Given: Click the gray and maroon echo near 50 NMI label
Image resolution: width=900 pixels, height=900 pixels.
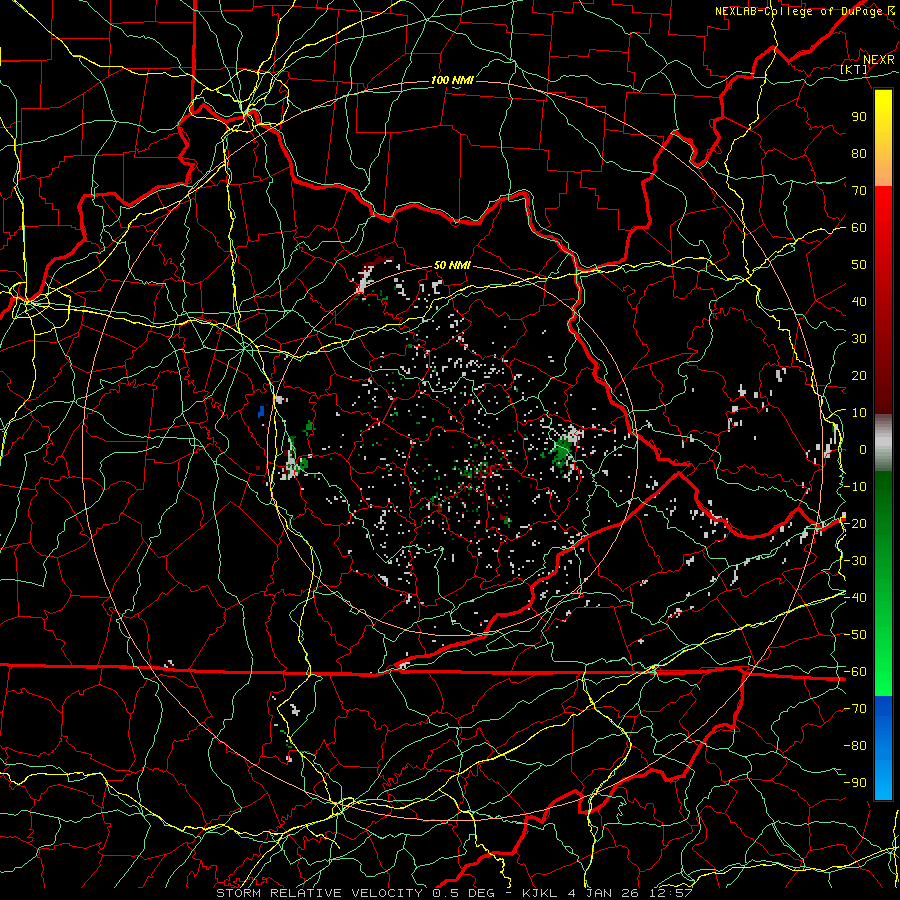Looking at the screenshot, I should [372, 276].
